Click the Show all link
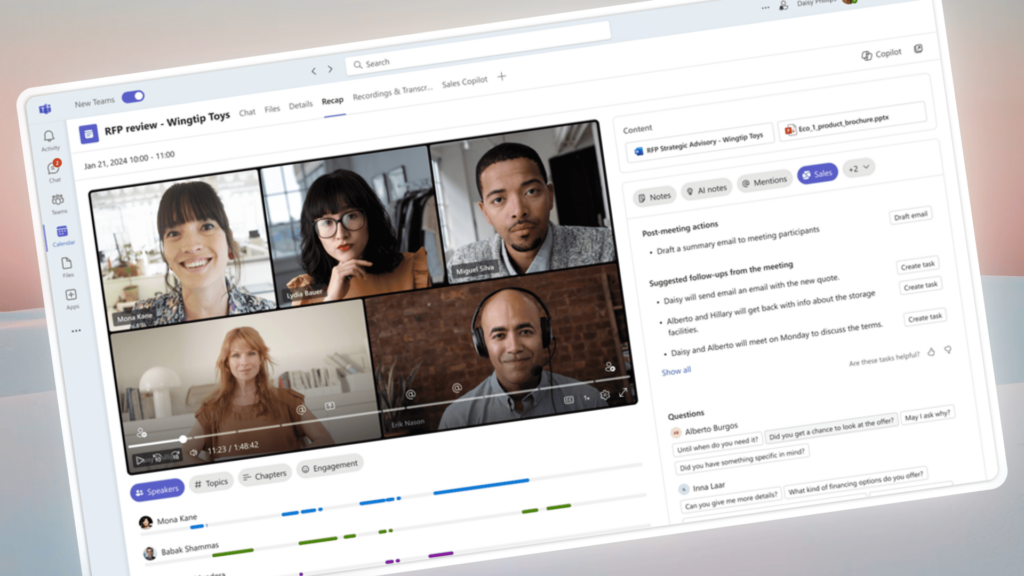 [676, 371]
